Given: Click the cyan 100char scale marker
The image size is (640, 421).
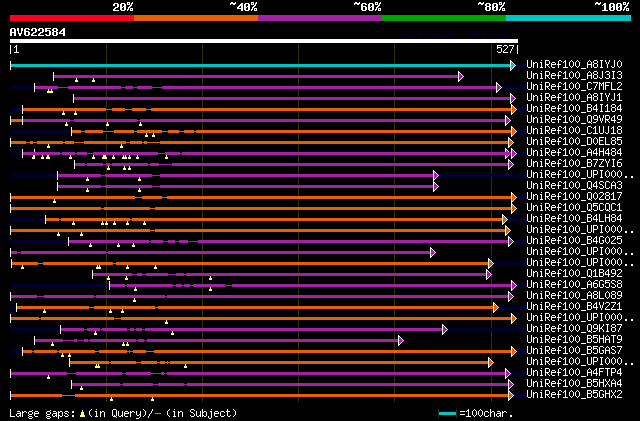Looking at the screenshot, I should pos(447,413).
